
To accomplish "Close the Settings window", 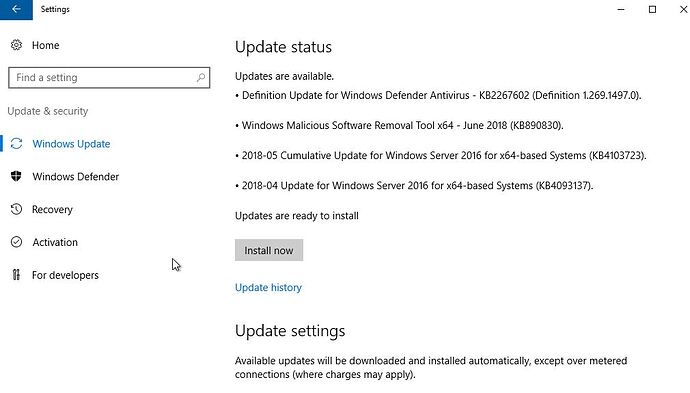I will (683, 9).
